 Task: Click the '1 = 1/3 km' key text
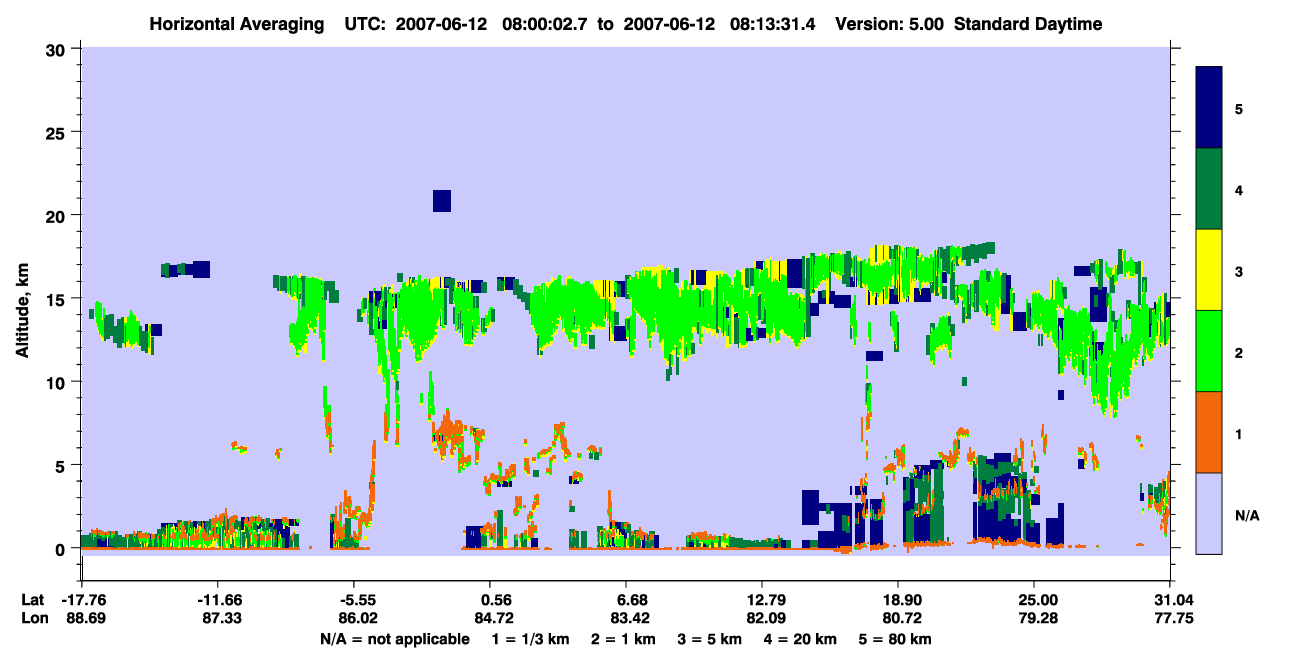(530, 639)
